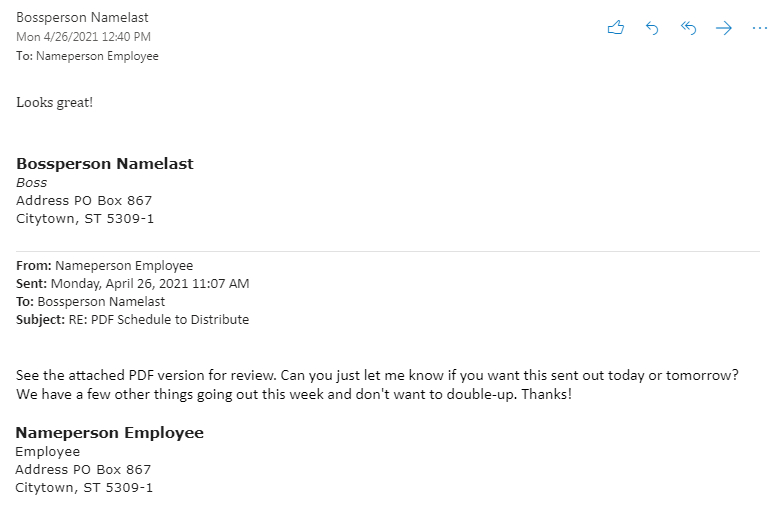
Task: Click bold signature name Bossperson Namelast
Action: pyautogui.click(x=105, y=163)
